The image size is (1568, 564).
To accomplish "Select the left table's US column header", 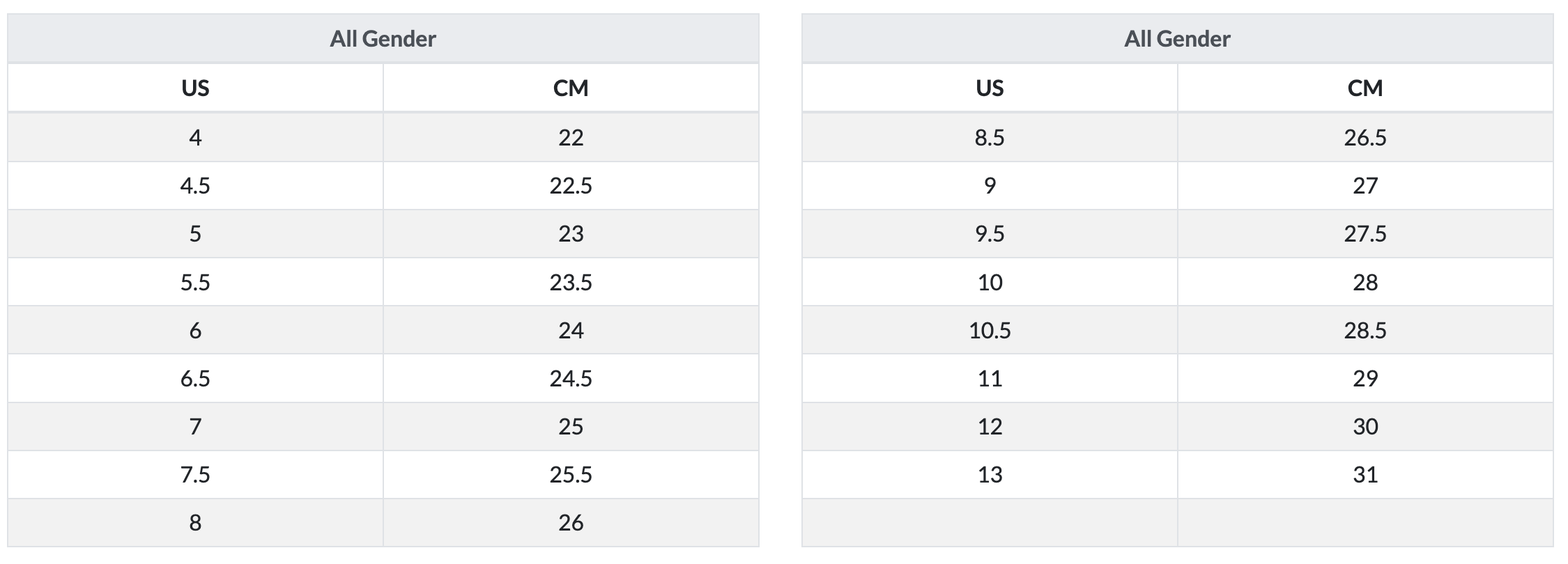I will (x=195, y=88).
